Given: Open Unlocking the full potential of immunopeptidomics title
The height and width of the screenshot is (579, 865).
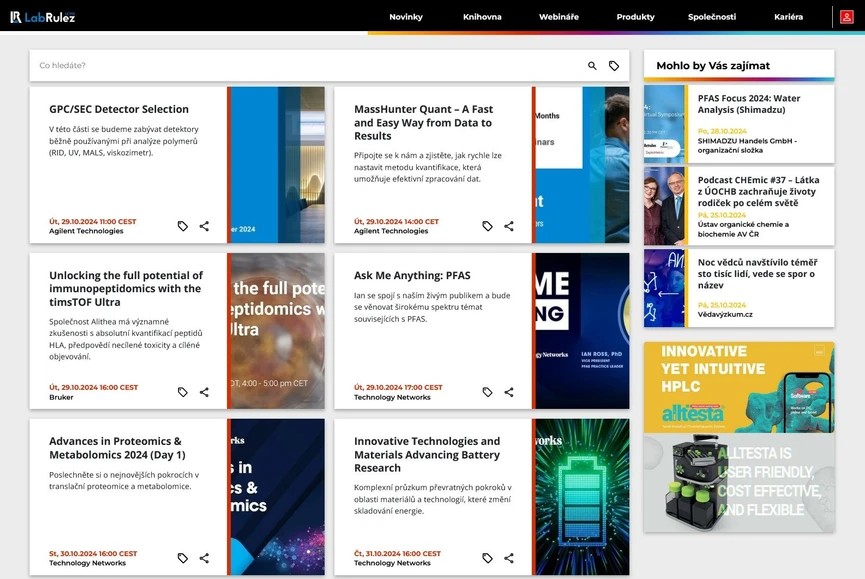Looking at the screenshot, I should pyautogui.click(x=126, y=288).
